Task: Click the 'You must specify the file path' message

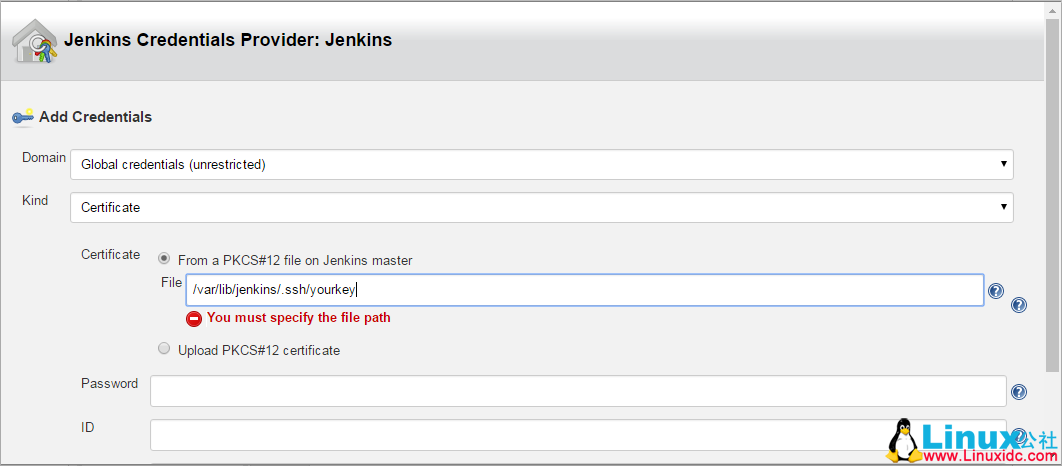Action: pos(299,317)
